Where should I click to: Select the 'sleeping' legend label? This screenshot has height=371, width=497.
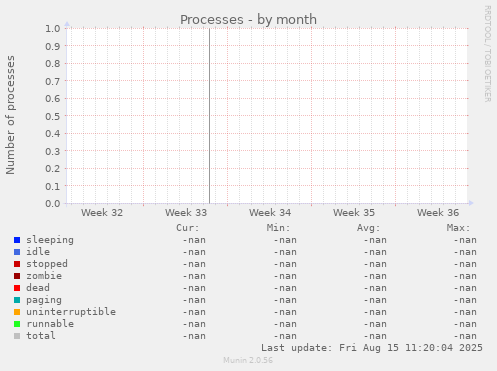coord(50,240)
